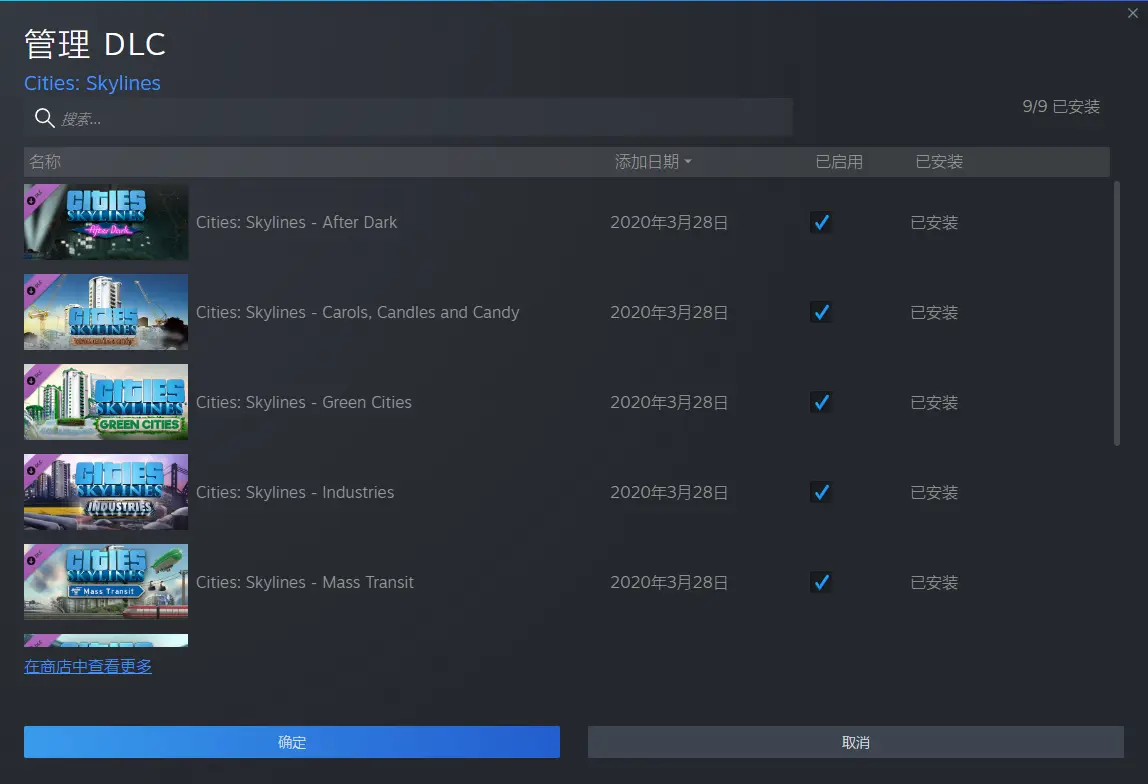
Task: Open Industries DLC thumbnail
Action: 106,492
